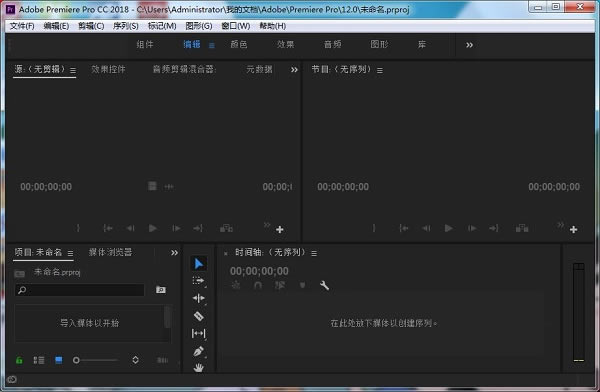
Task: Switch to 音频 workspace
Action: 333,44
